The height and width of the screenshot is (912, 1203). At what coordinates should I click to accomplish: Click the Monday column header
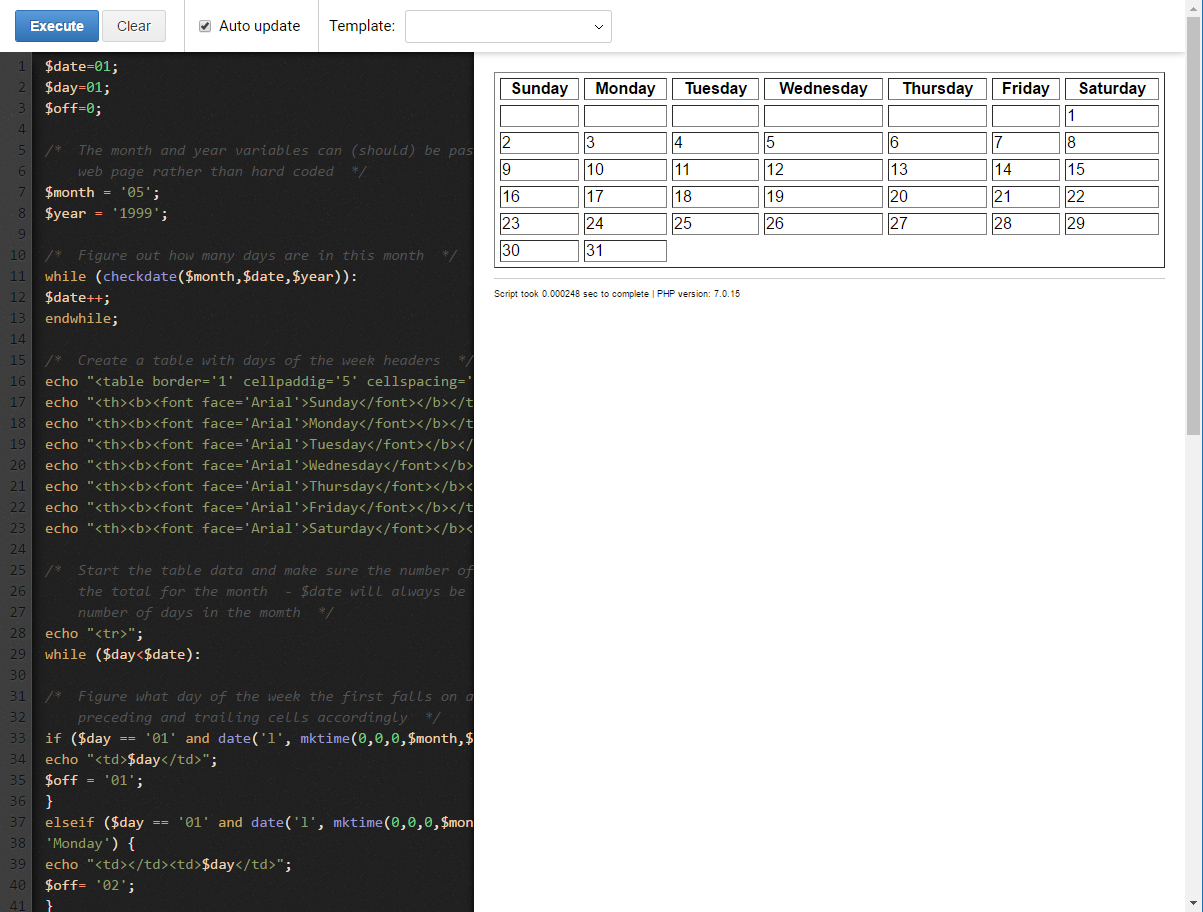tap(625, 89)
